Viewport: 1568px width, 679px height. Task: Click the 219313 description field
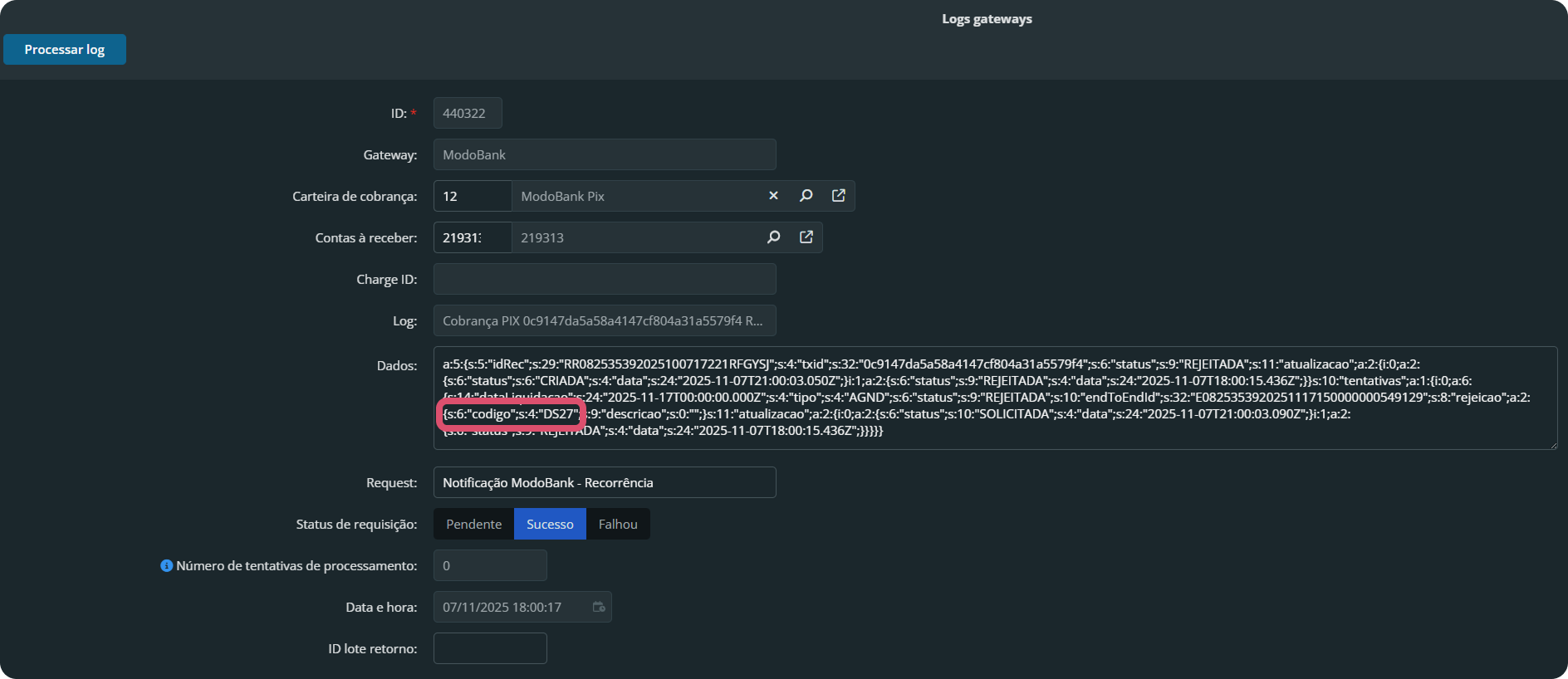pyautogui.click(x=636, y=237)
